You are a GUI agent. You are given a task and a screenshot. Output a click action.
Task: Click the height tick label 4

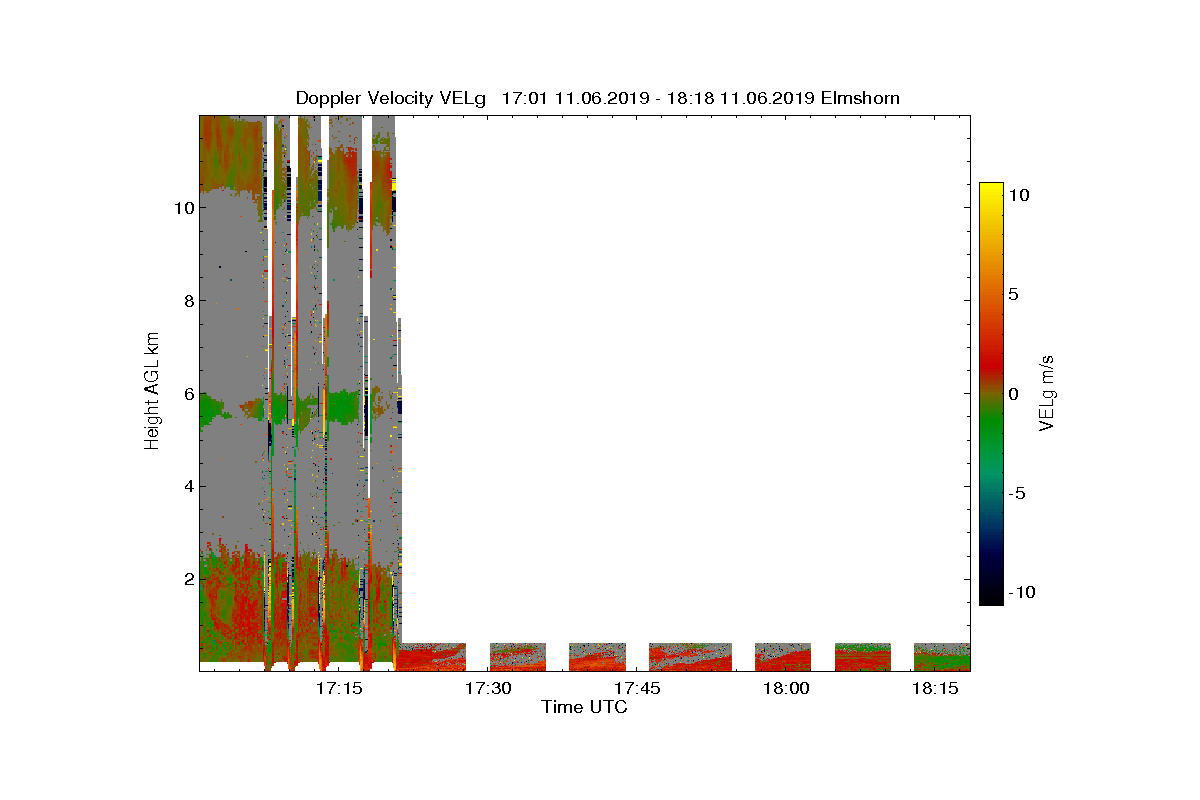tap(188, 487)
